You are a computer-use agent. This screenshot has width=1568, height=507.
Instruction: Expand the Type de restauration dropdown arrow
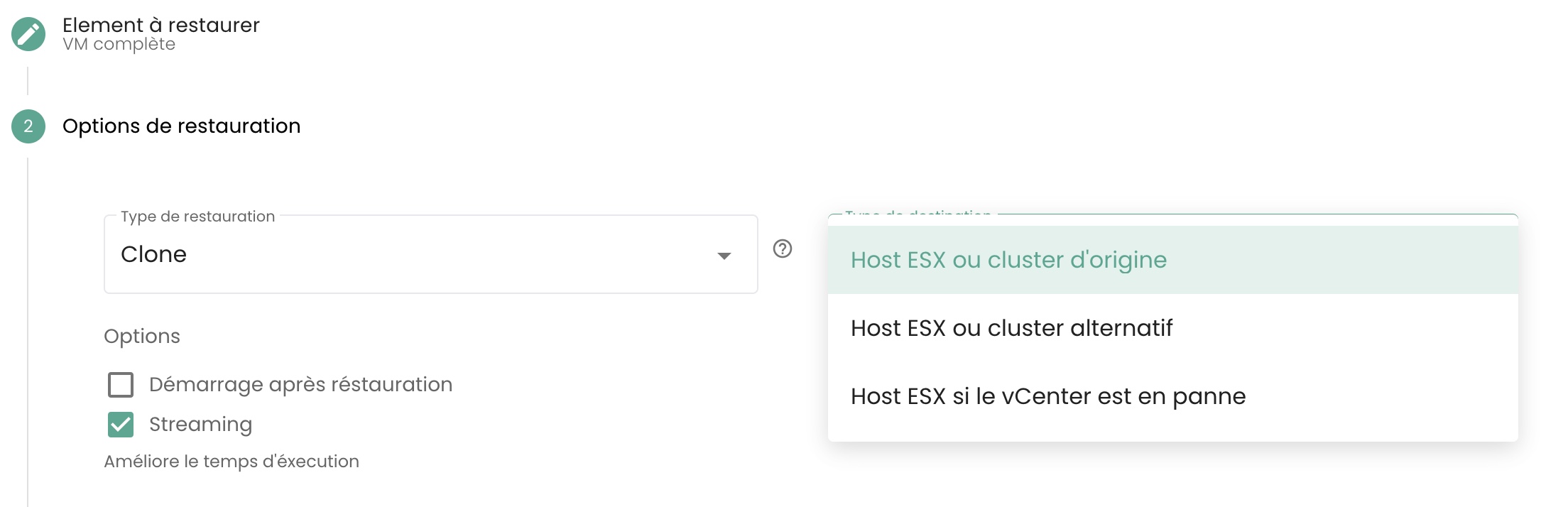tap(724, 256)
